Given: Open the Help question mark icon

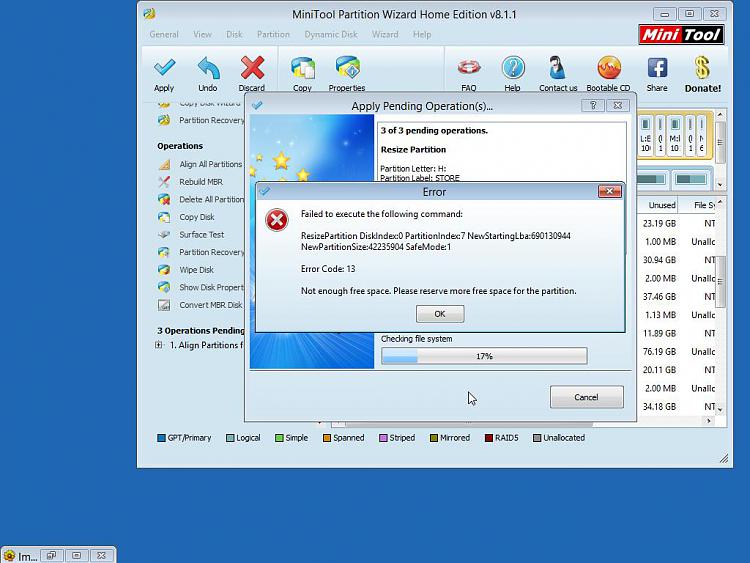Looking at the screenshot, I should click(513, 68).
